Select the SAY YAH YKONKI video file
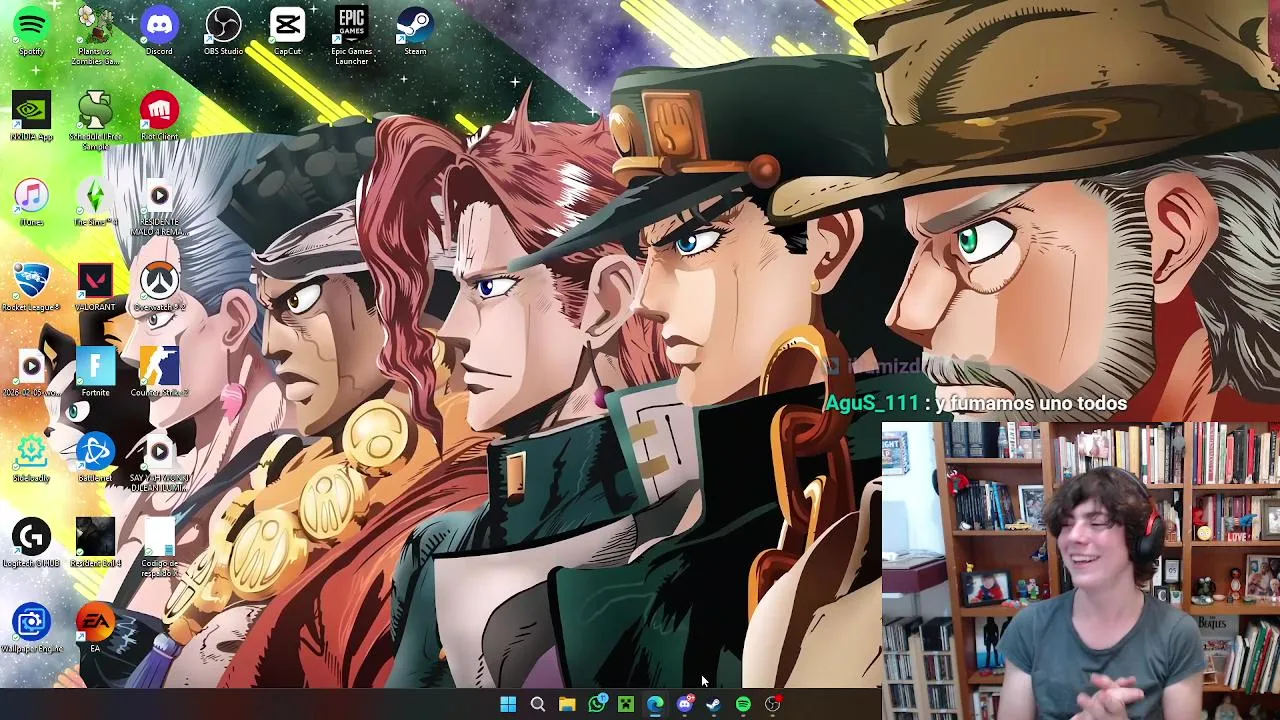 coord(159,463)
